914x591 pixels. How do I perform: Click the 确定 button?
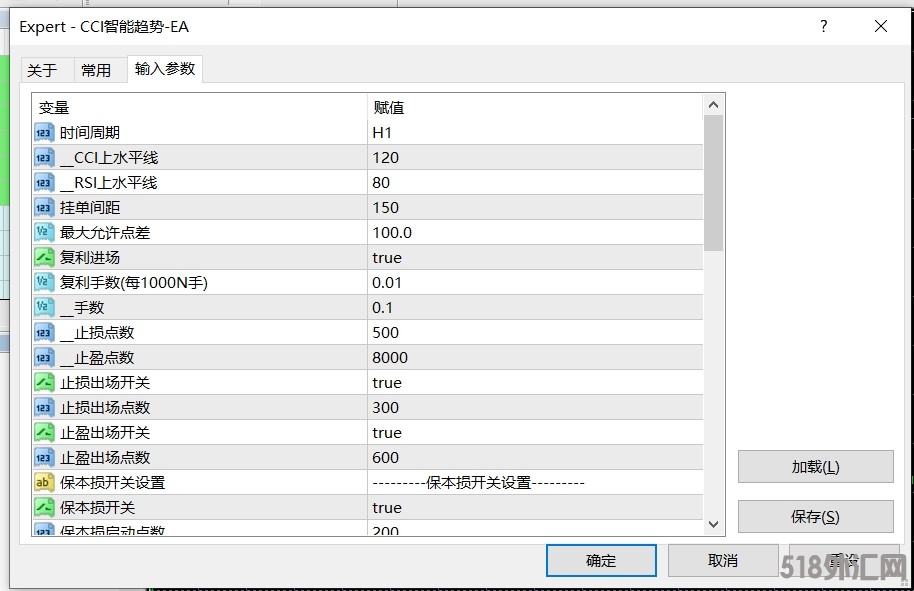tap(601, 561)
